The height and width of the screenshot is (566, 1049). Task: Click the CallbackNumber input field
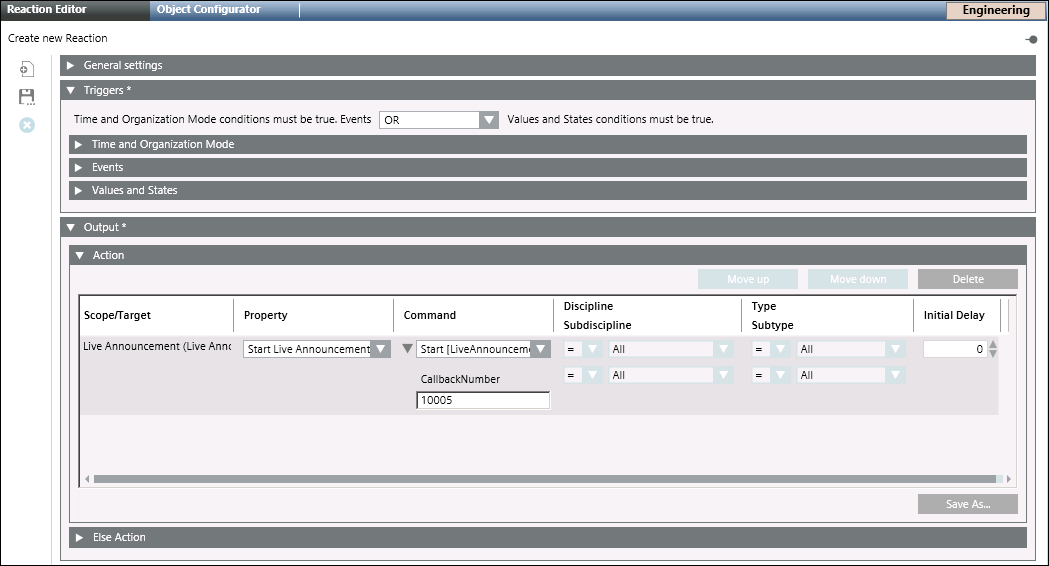pos(483,400)
